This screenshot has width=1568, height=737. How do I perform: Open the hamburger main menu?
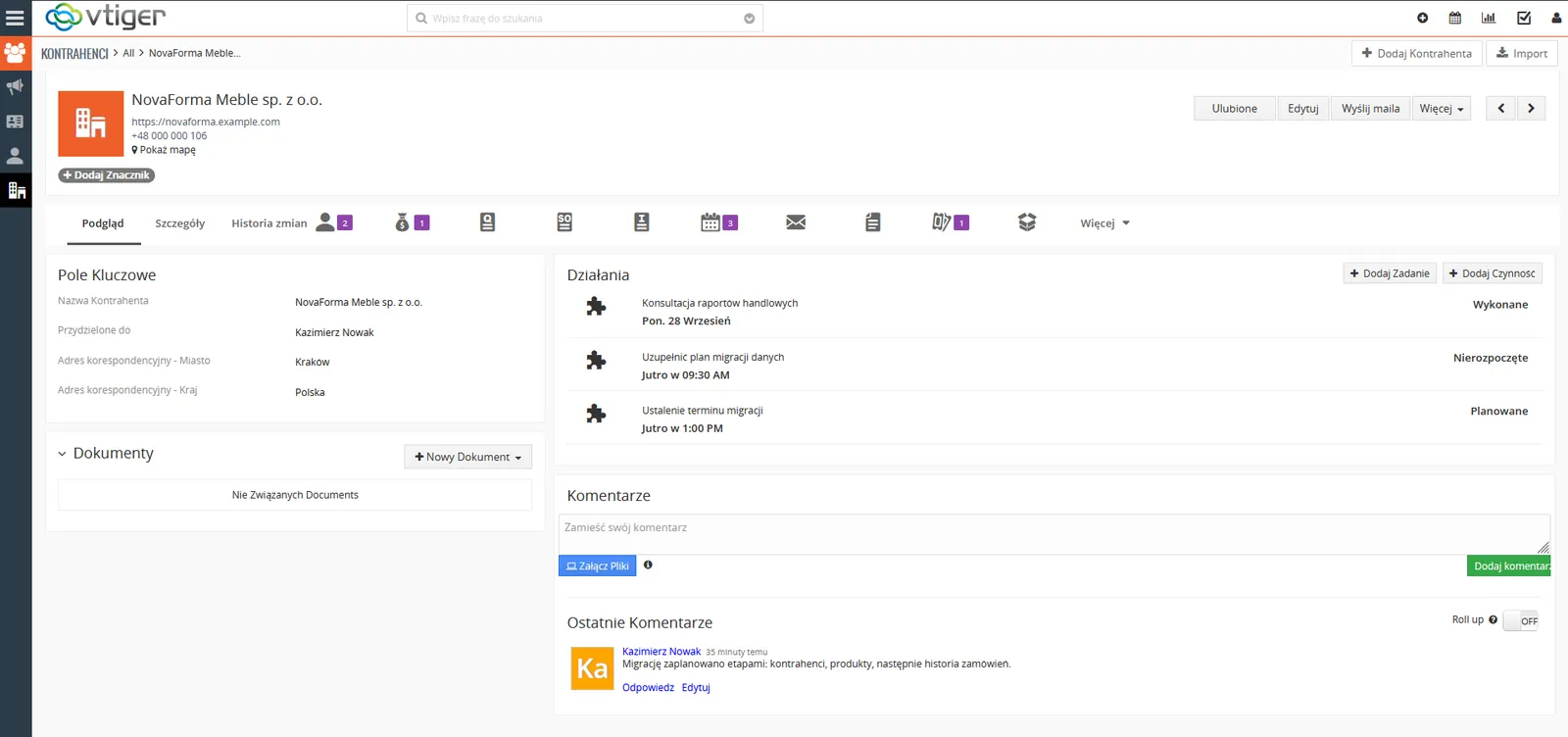pyautogui.click(x=15, y=18)
